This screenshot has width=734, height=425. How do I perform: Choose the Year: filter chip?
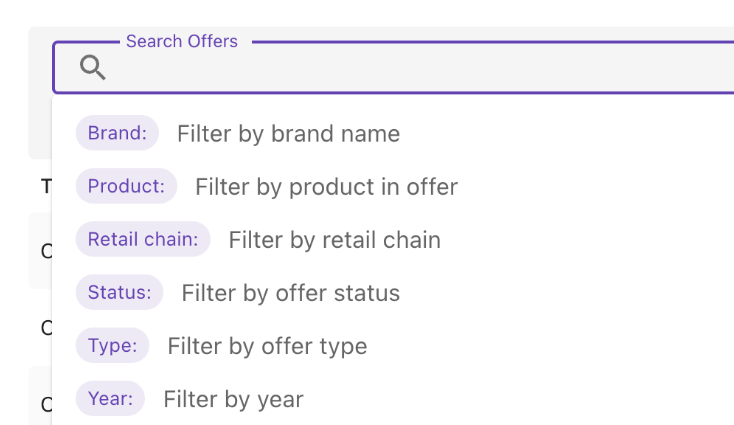coord(110,399)
